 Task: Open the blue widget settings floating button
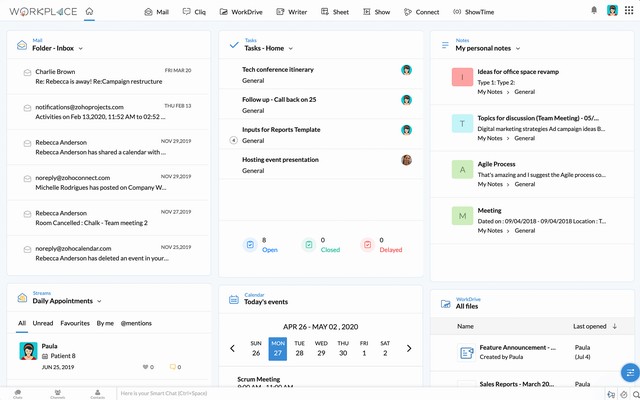pyautogui.click(x=630, y=373)
